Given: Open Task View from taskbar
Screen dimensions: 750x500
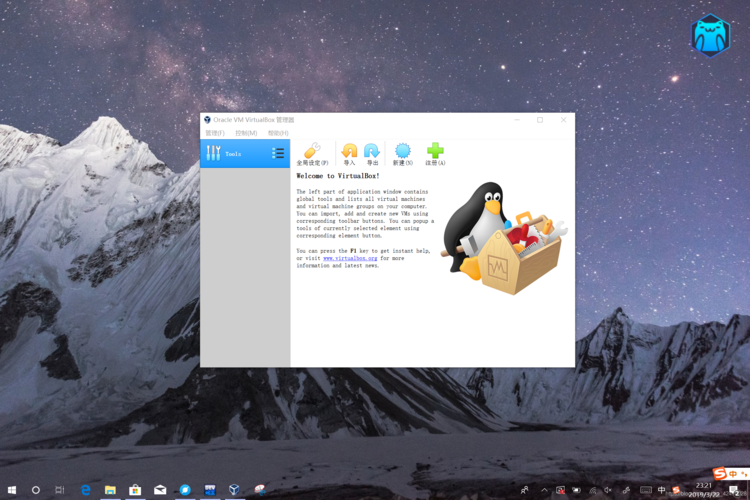Looking at the screenshot, I should tap(60, 490).
